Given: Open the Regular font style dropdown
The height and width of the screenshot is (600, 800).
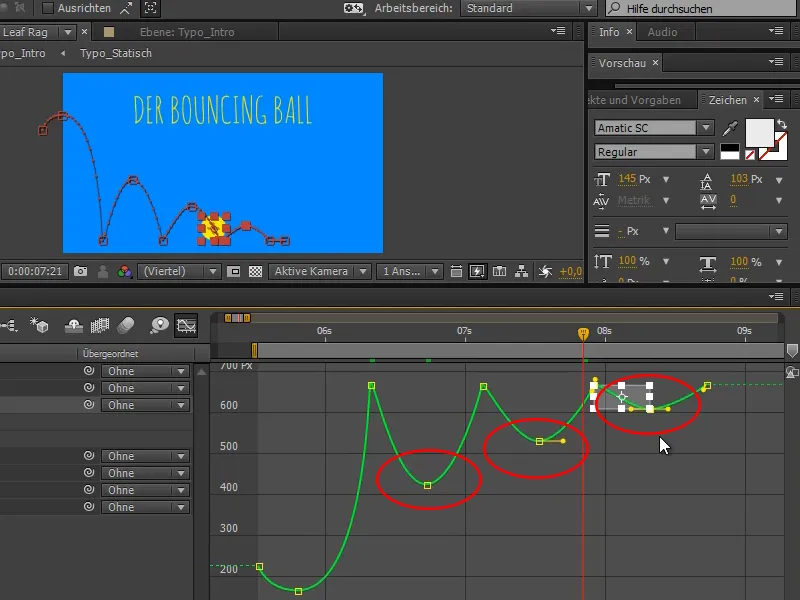Looking at the screenshot, I should click(654, 152).
